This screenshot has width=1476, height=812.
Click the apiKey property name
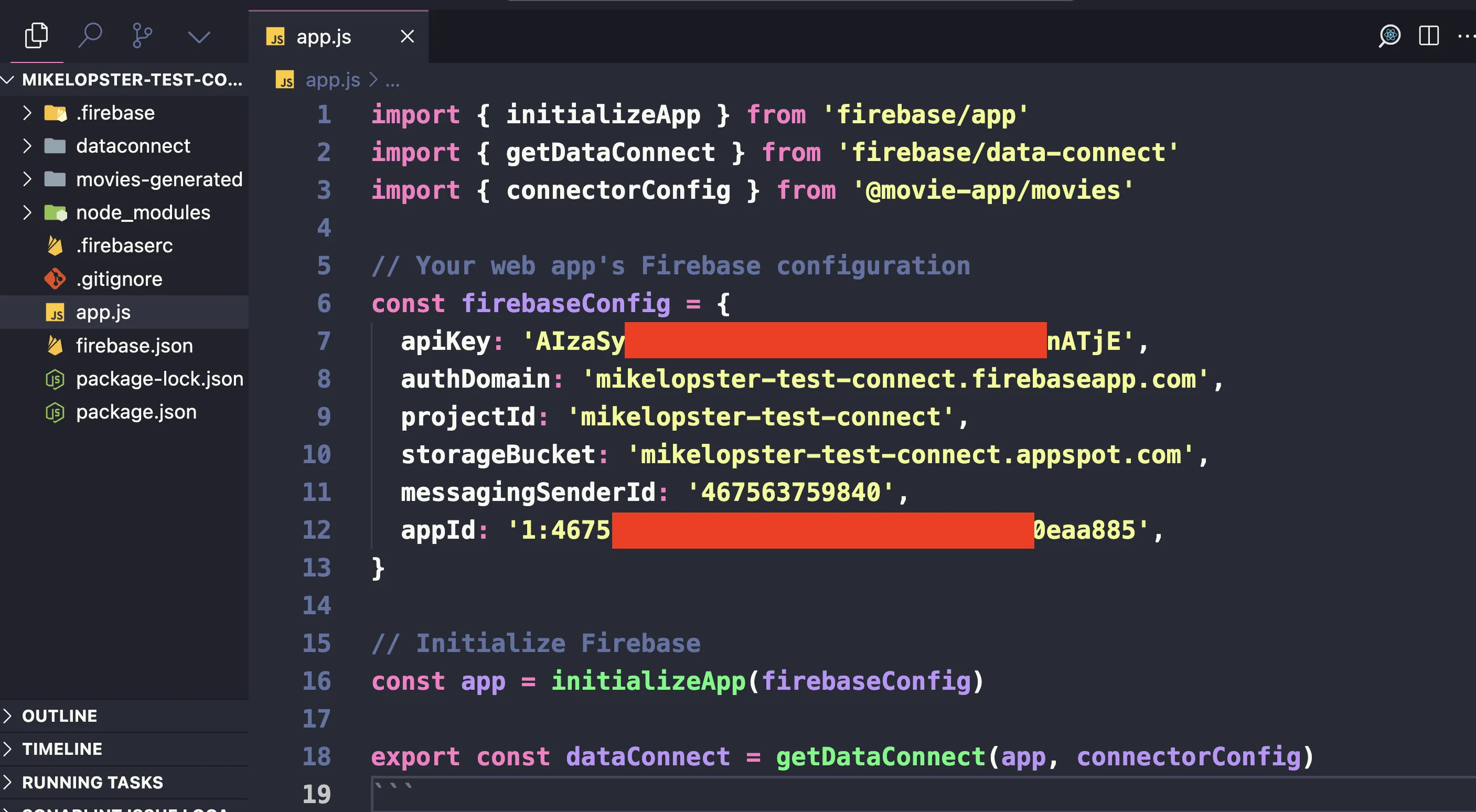pyautogui.click(x=446, y=341)
